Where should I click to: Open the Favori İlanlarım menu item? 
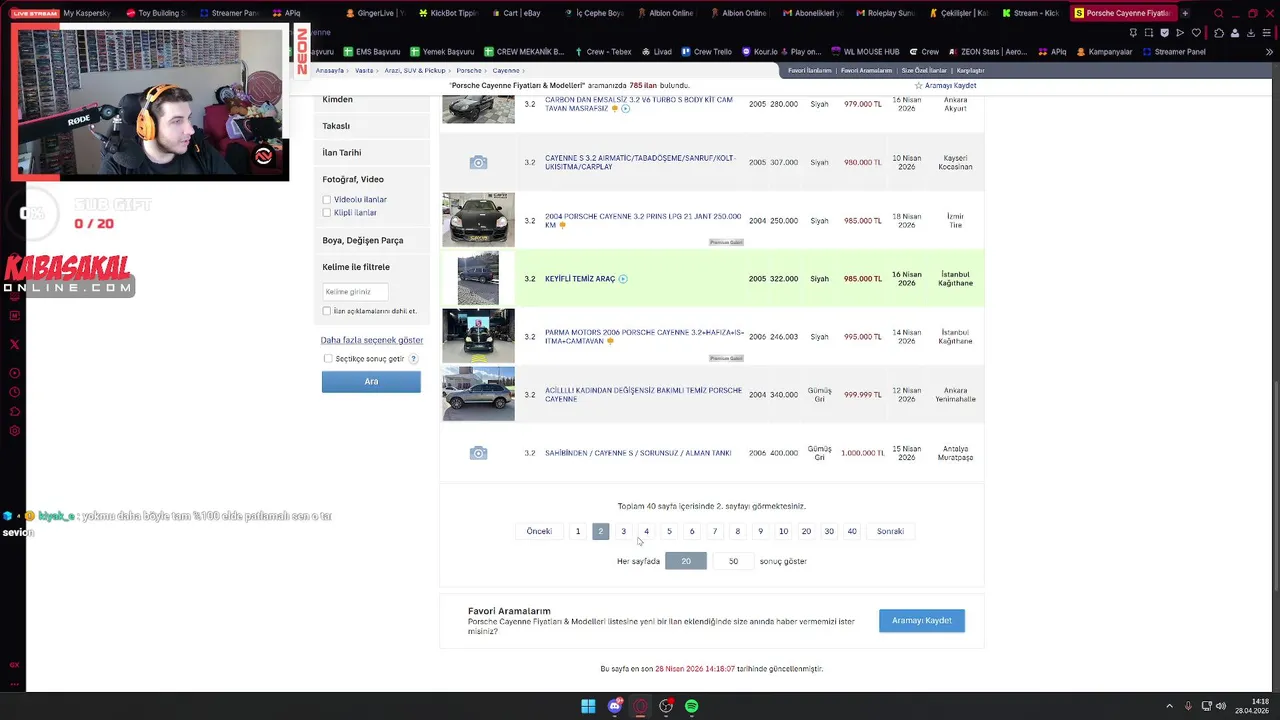(x=809, y=71)
